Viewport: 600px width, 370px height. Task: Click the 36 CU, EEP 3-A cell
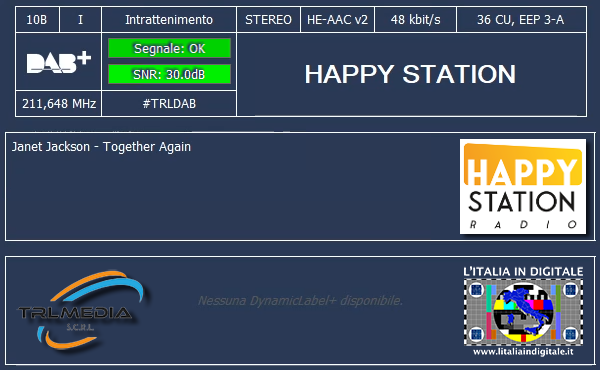[521, 20]
